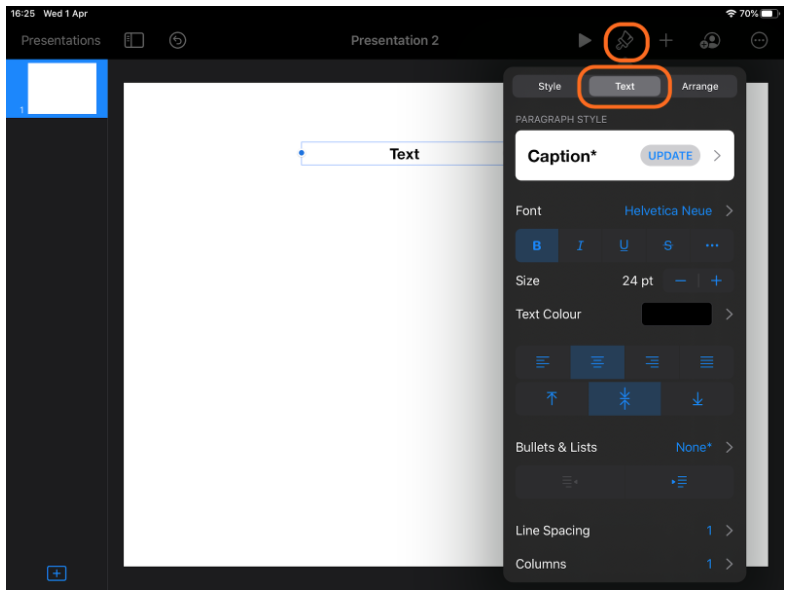Tap the Presentation 2 title

tap(394, 40)
